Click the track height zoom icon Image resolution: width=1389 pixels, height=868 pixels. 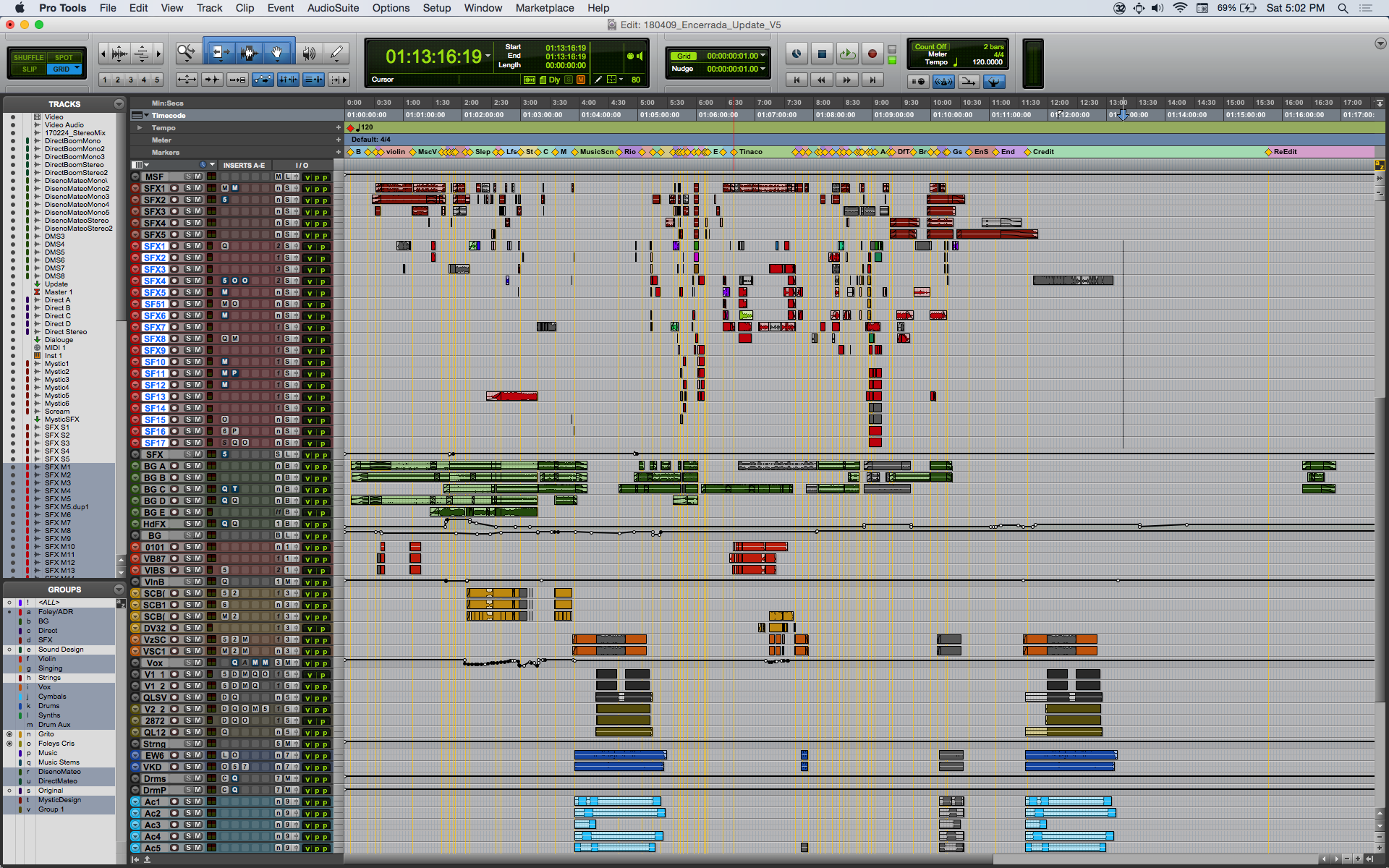pyautogui.click(x=142, y=53)
